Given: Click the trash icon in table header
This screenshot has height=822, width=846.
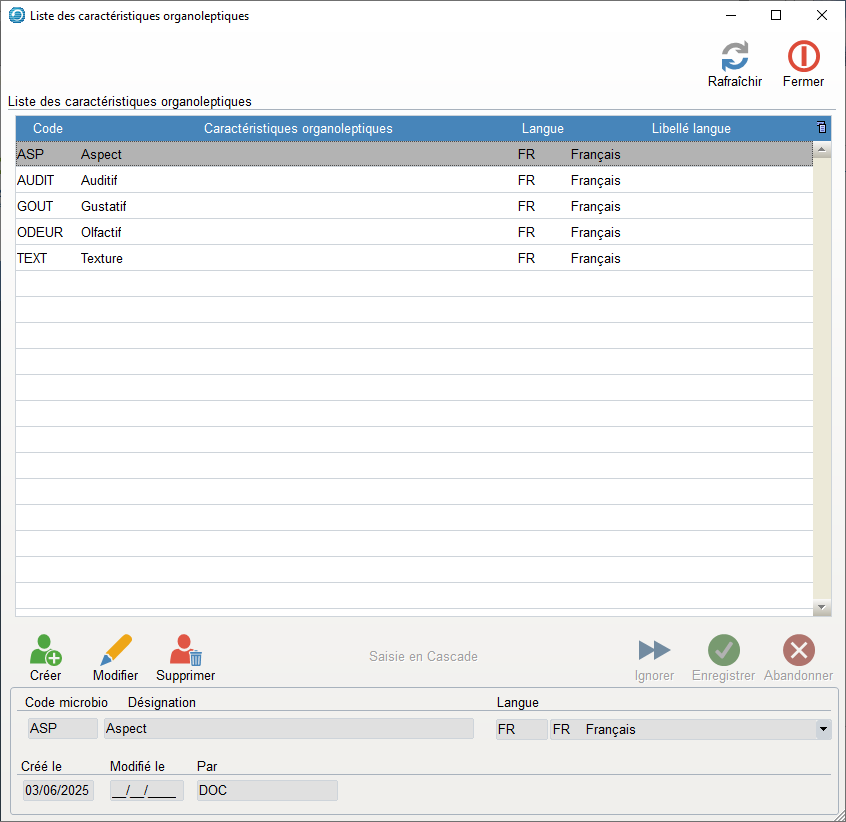Looking at the screenshot, I should click(822, 128).
